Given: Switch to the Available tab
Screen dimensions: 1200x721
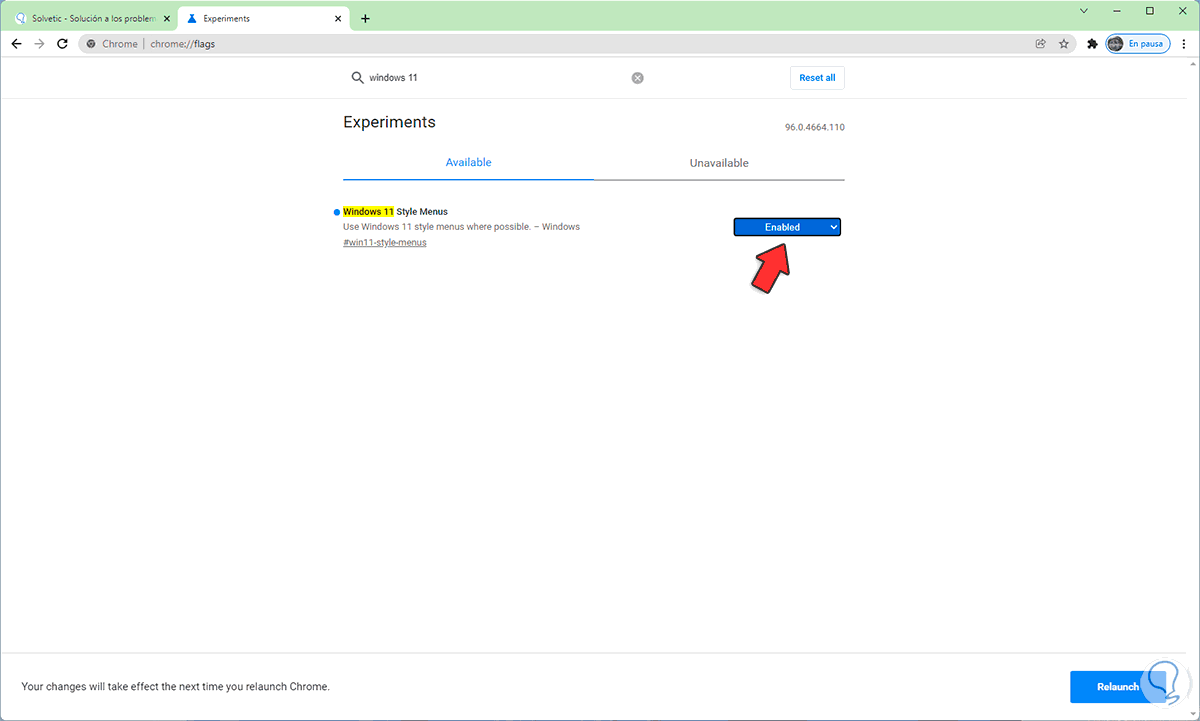Looking at the screenshot, I should (x=468, y=163).
